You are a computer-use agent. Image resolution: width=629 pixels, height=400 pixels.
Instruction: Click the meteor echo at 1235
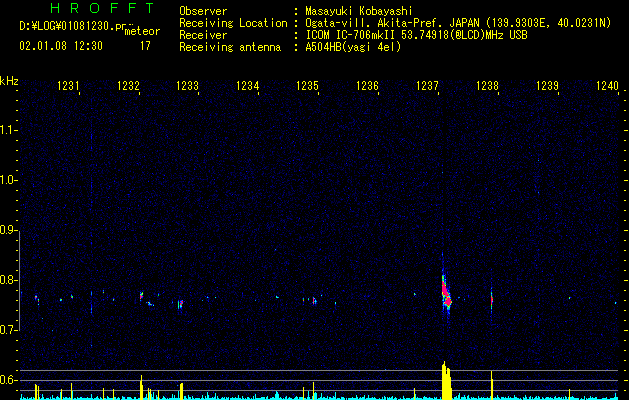click(314, 301)
